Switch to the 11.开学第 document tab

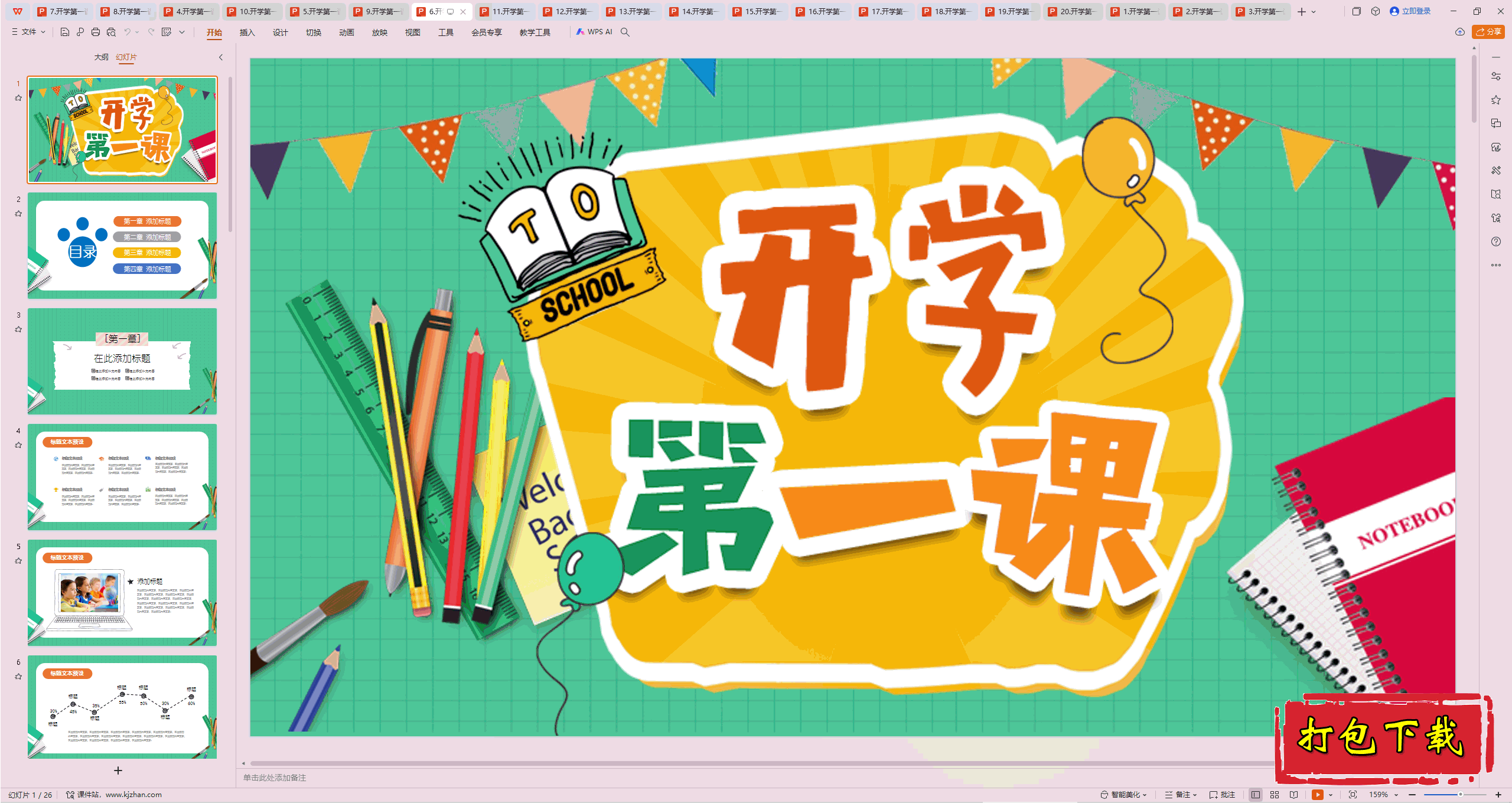pos(506,11)
